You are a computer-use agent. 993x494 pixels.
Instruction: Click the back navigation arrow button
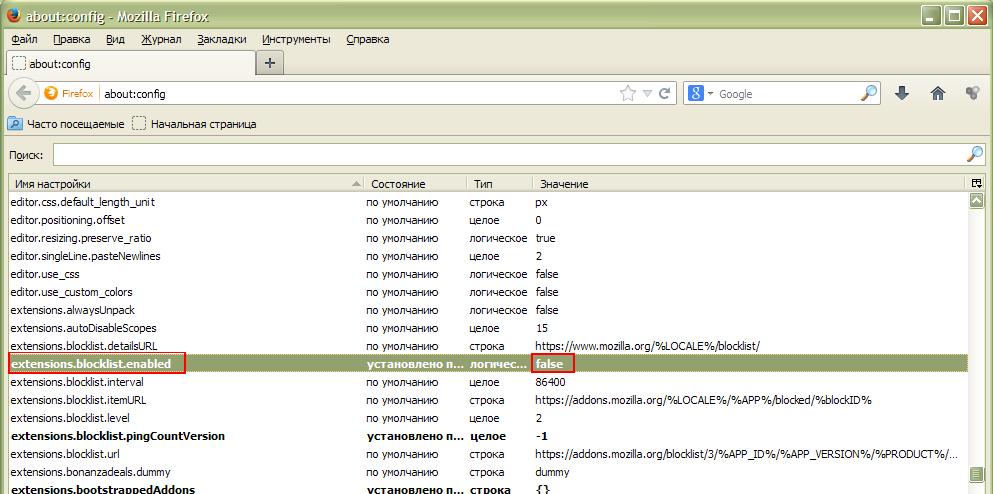tap(23, 94)
